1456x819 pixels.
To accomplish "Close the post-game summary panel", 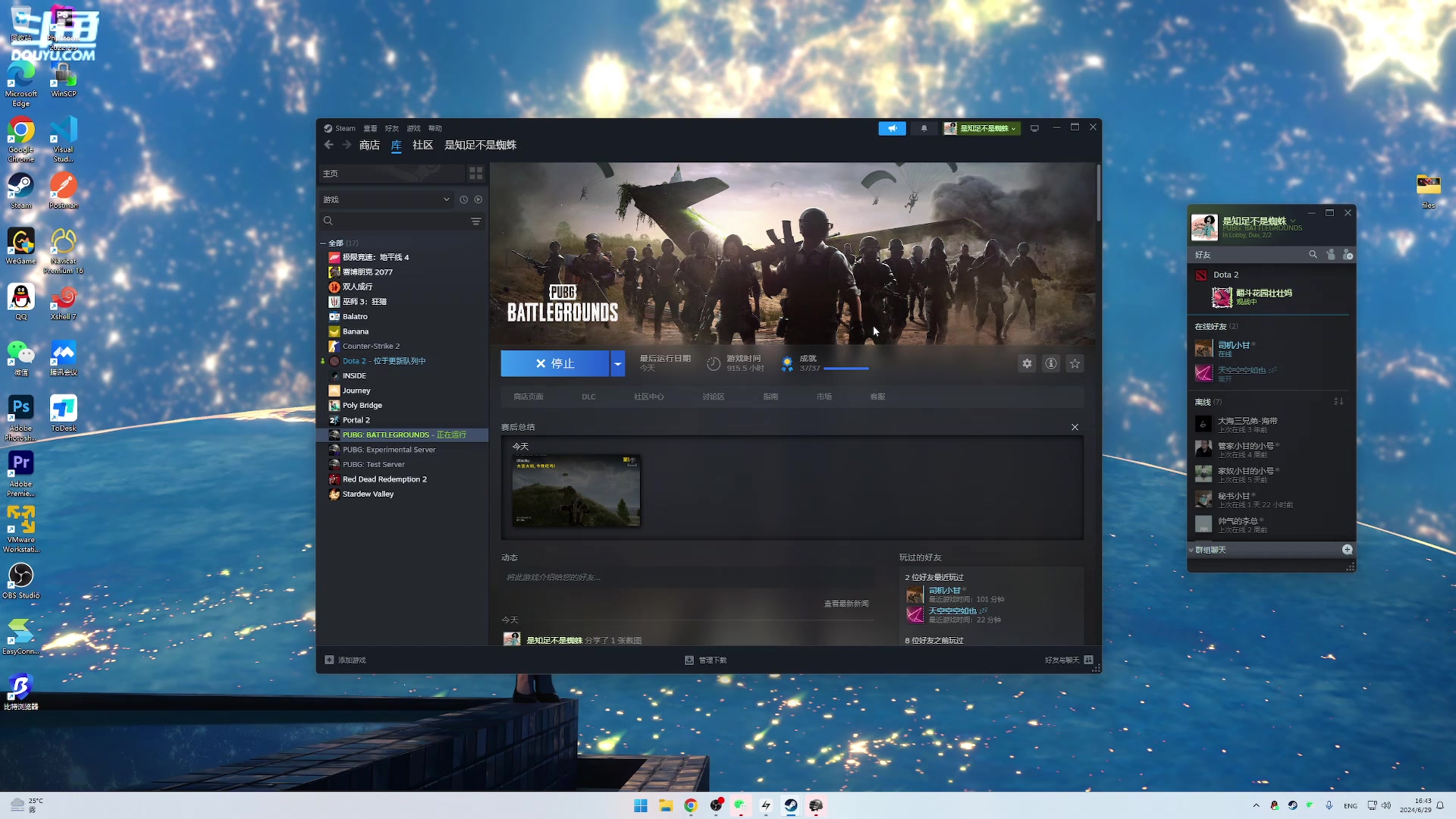I will click(x=1075, y=428).
